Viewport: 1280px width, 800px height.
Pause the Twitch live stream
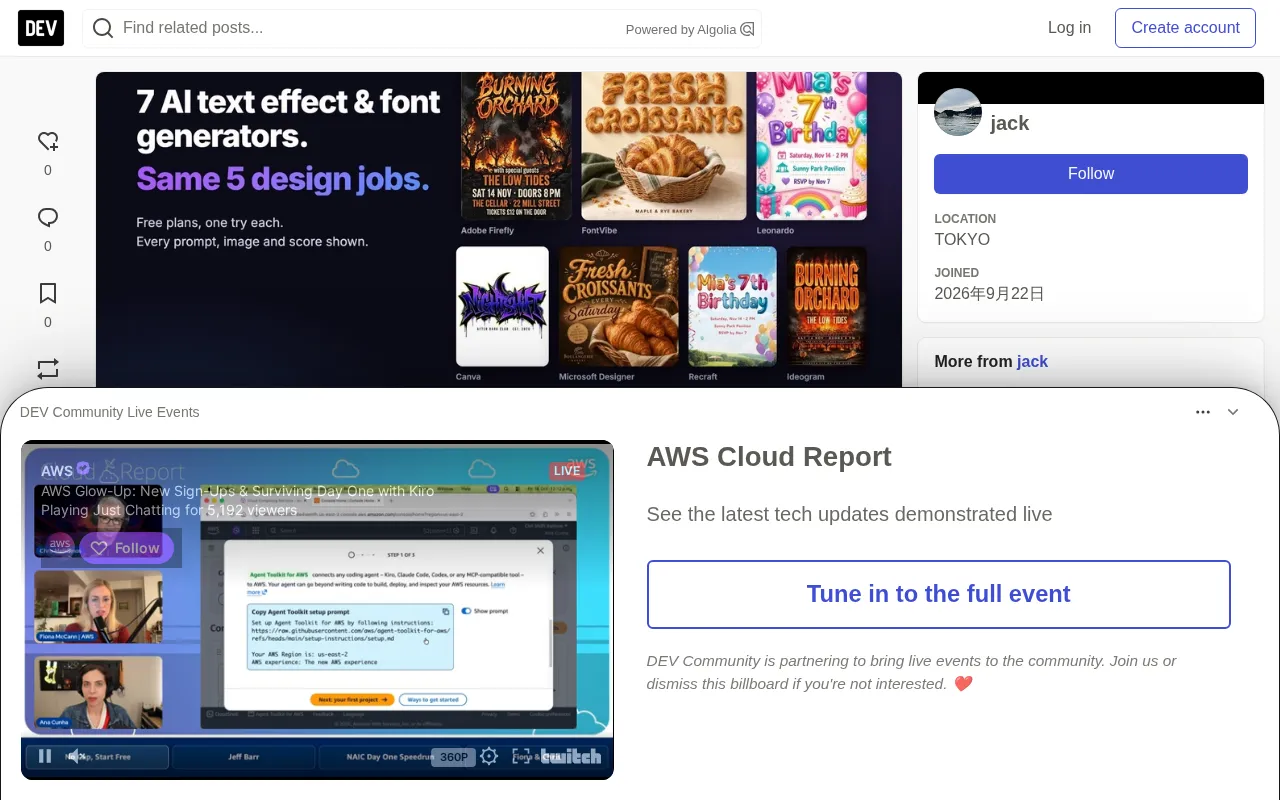pyautogui.click(x=45, y=756)
